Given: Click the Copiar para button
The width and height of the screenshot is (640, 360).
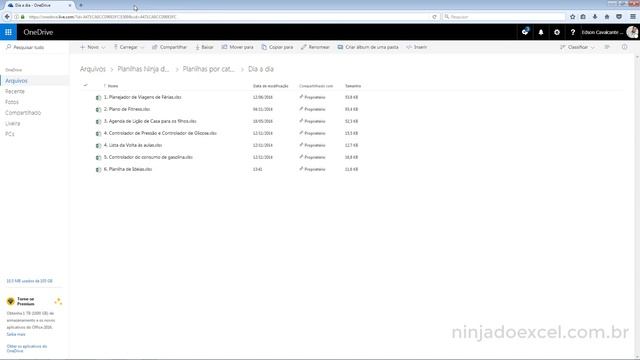Looking at the screenshot, I should 277,47.
